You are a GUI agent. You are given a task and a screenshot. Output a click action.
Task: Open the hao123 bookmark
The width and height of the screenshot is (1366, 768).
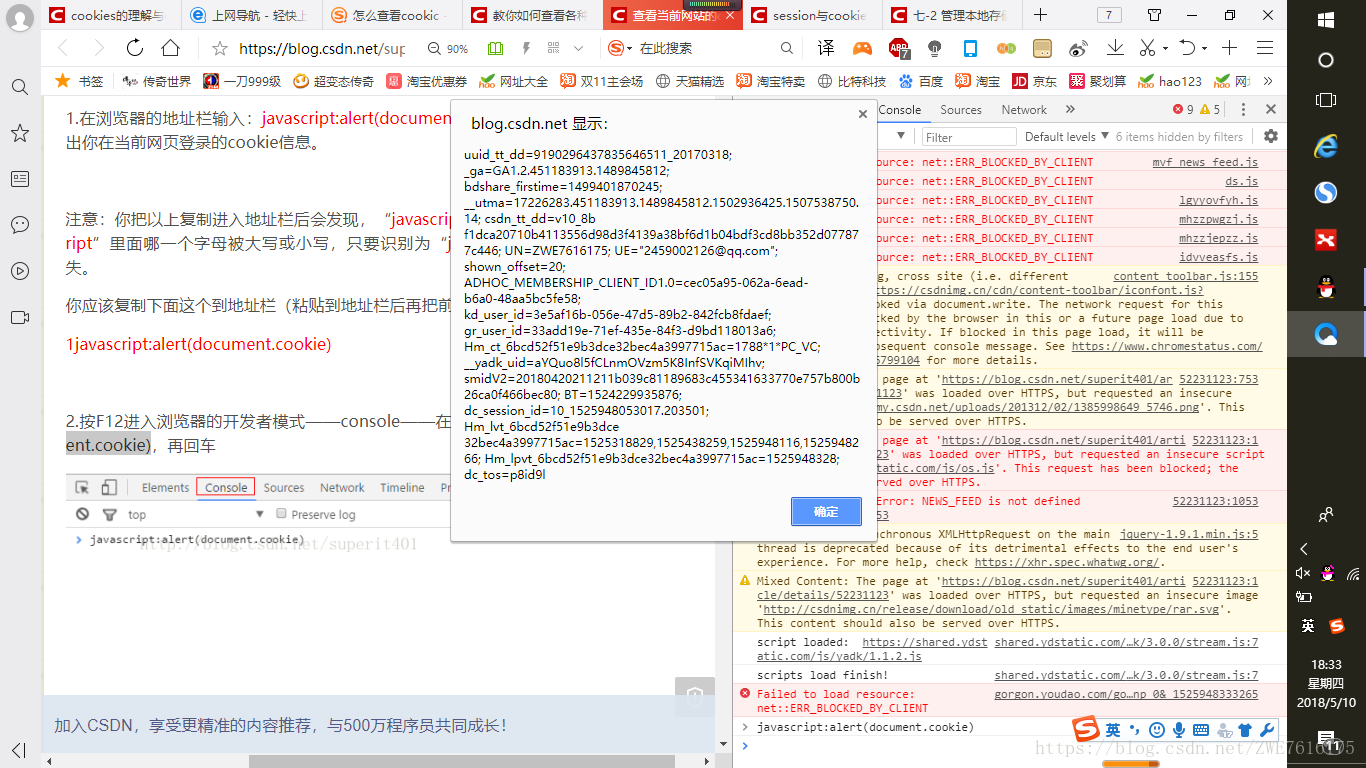pyautogui.click(x=1169, y=81)
